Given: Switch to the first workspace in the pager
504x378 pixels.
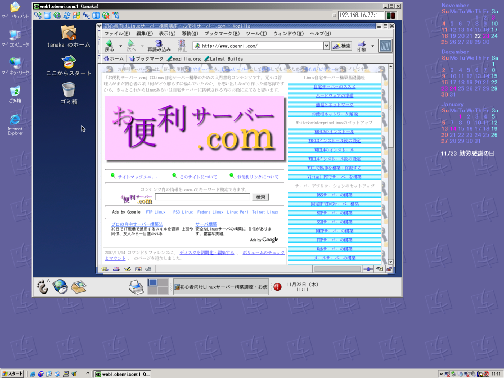Looking at the screenshot, I should (x=153, y=283).
